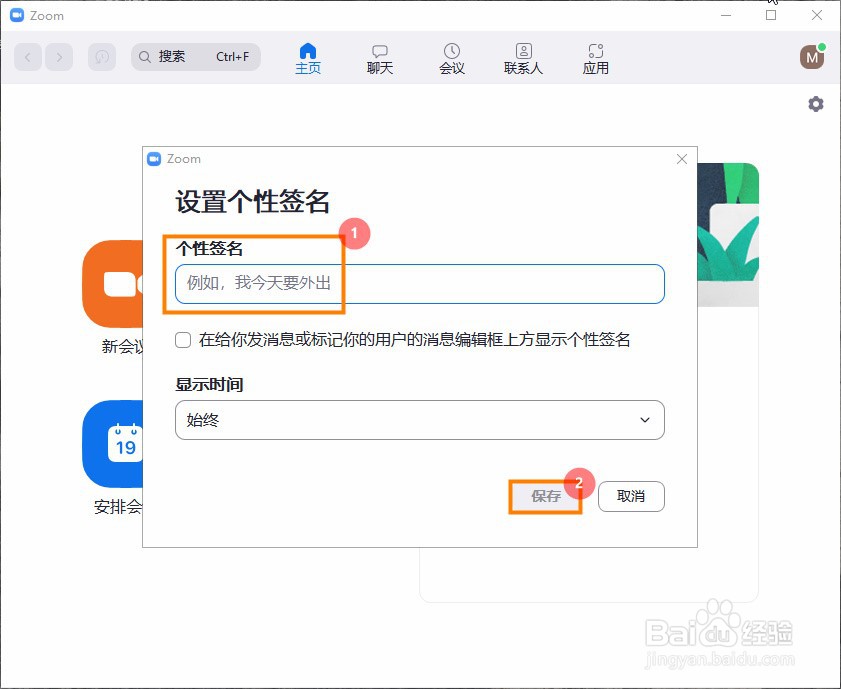
Task: Click the 设置个性签名 dialog heading
Action: 252,202
